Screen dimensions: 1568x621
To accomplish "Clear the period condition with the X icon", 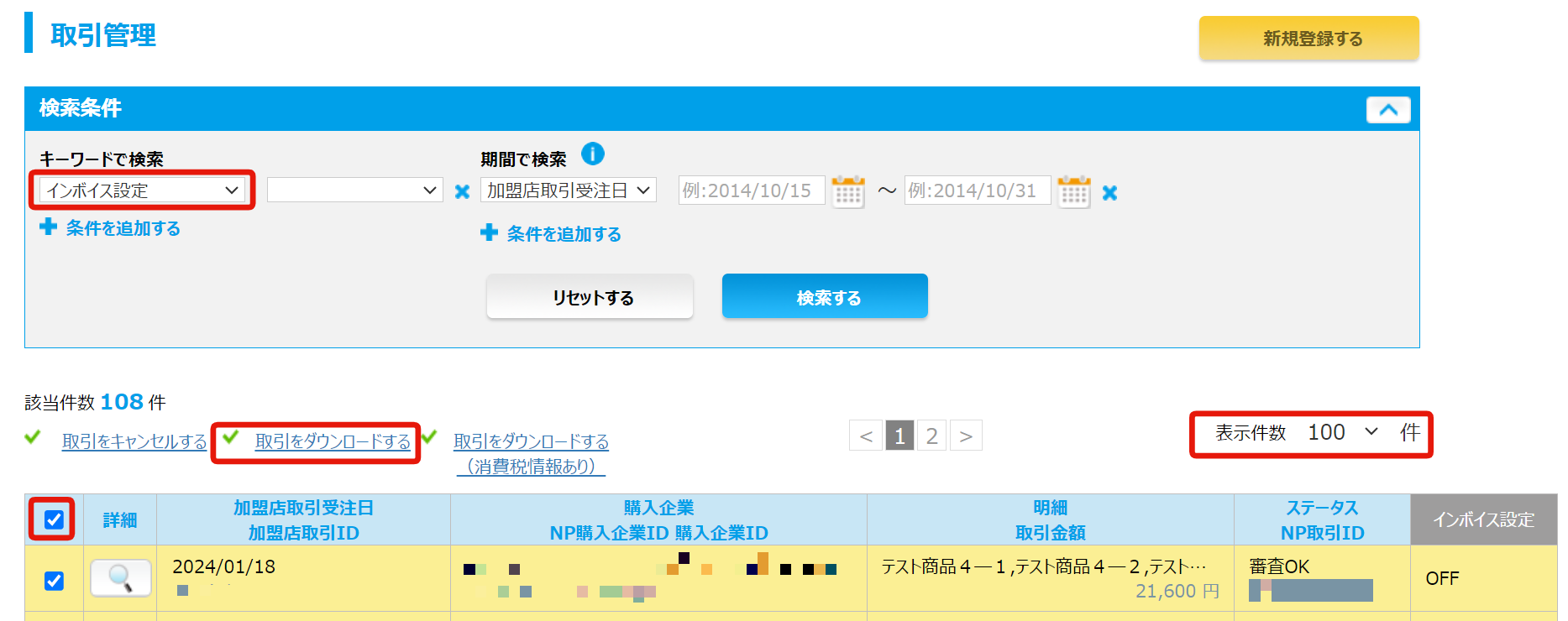I will [1109, 192].
